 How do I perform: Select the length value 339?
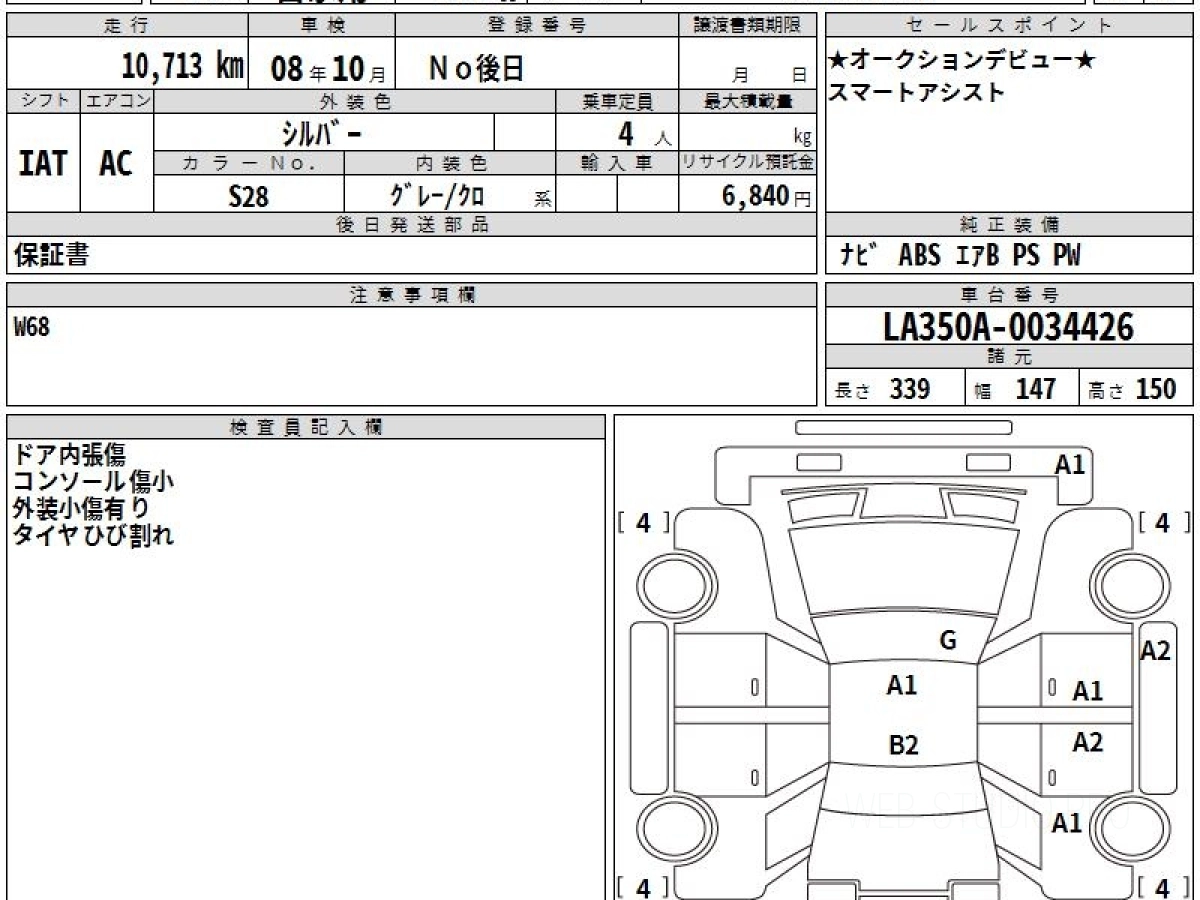click(910, 389)
